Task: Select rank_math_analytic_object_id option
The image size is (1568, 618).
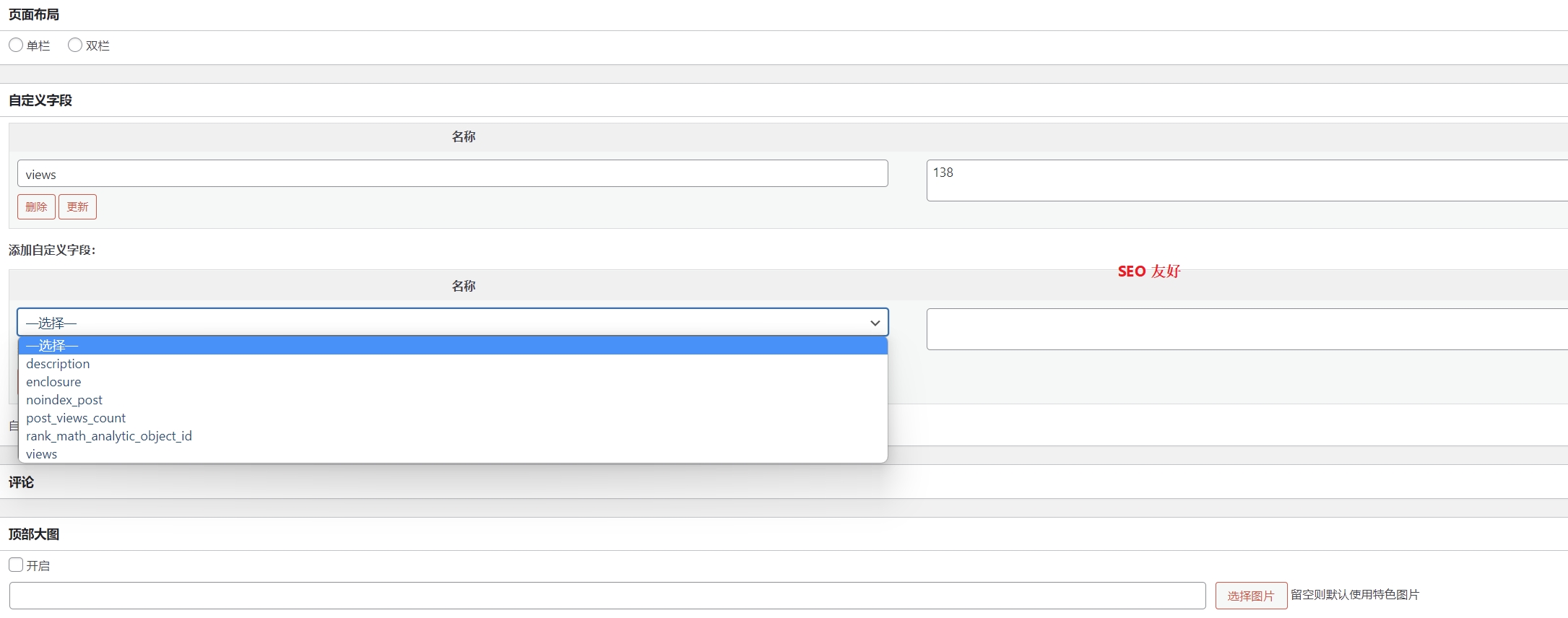Action: click(109, 436)
